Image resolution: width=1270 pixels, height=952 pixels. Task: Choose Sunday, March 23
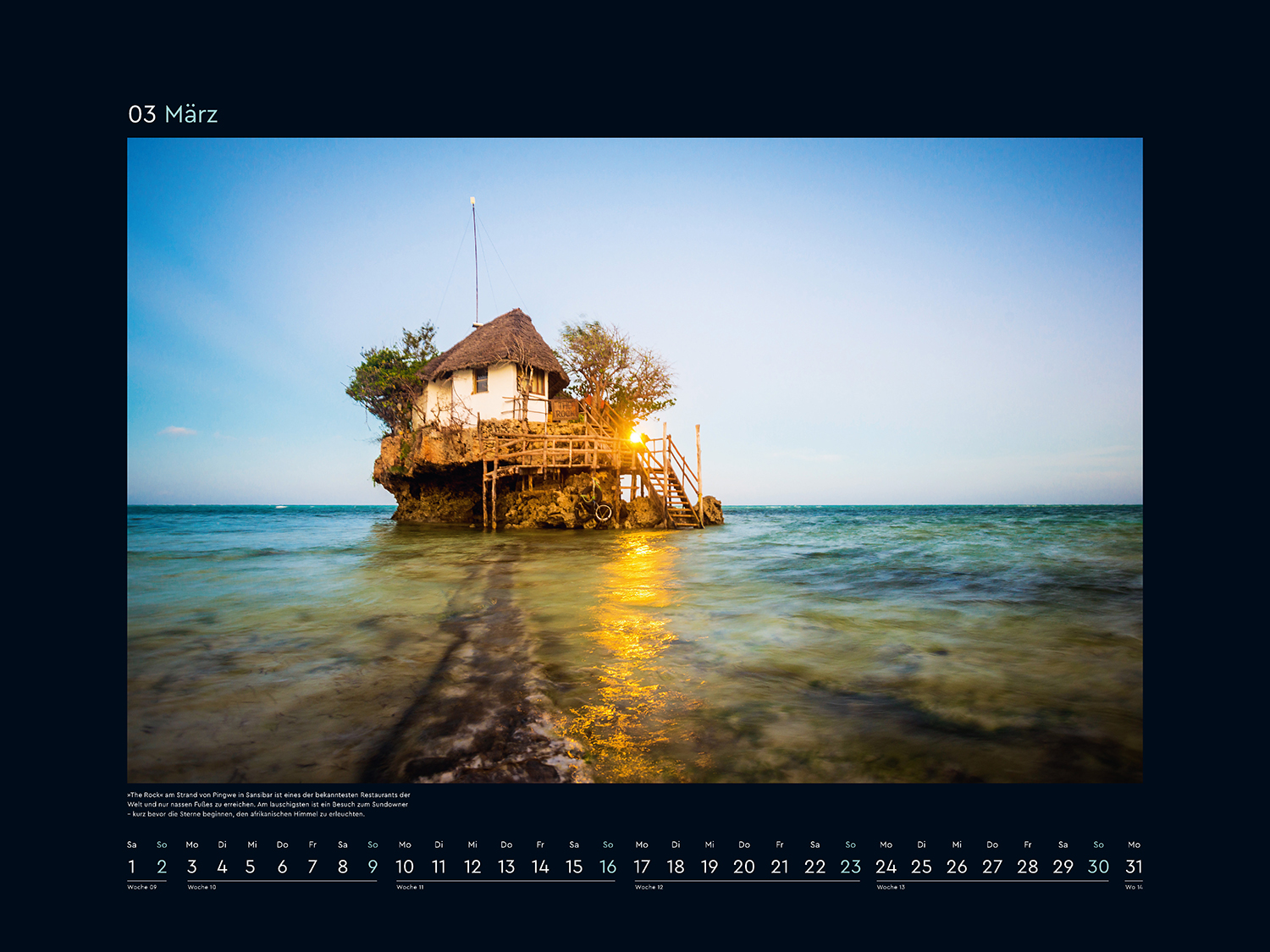[851, 867]
